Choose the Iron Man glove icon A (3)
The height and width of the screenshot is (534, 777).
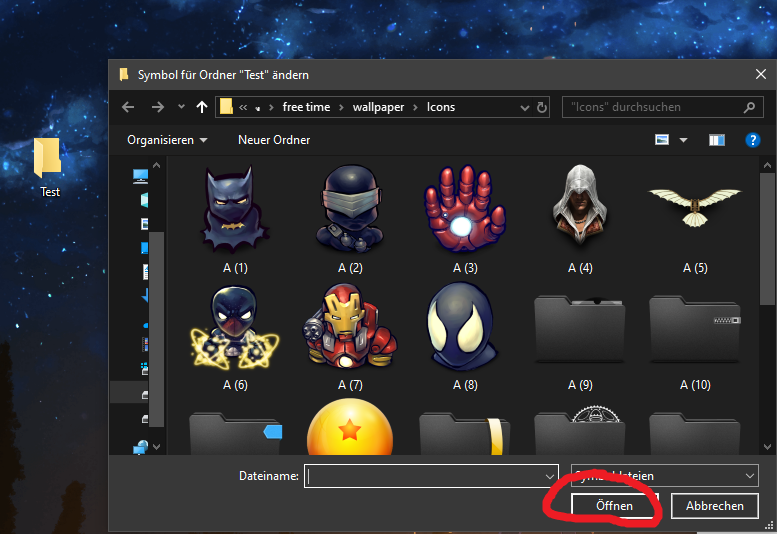point(465,209)
